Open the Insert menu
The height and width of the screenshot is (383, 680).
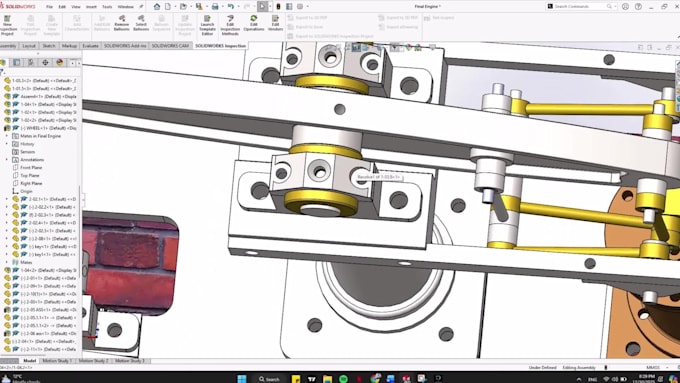pos(92,7)
